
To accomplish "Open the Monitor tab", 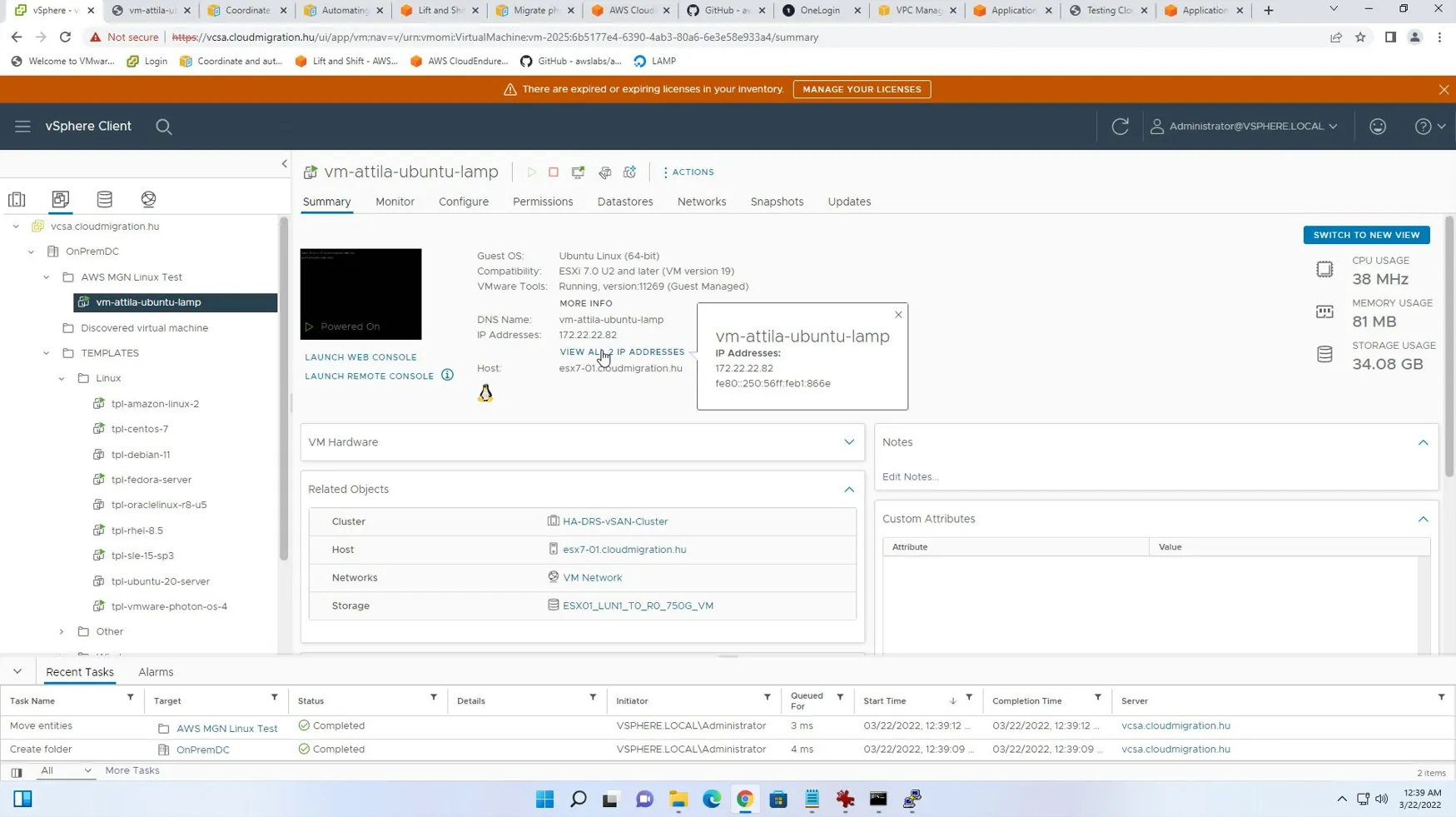I will [395, 202].
